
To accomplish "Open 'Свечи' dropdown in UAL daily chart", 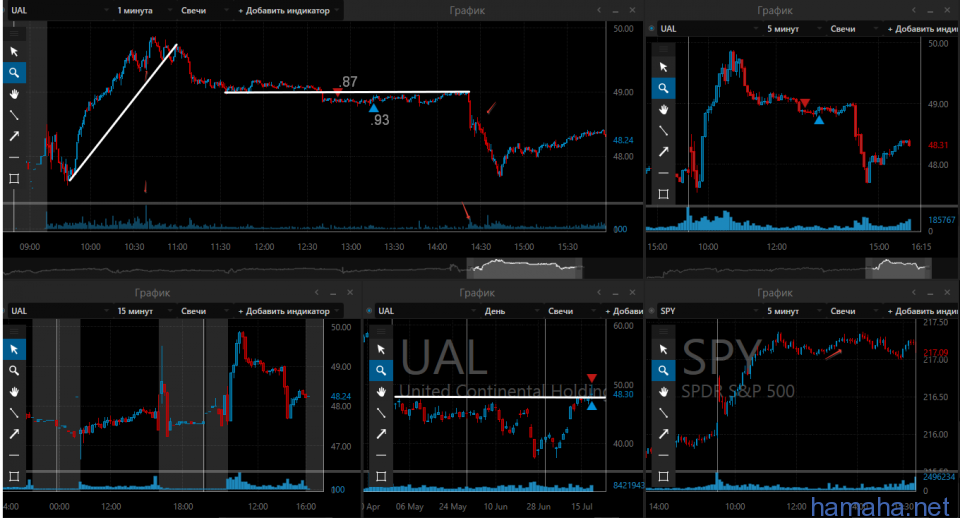I will point(571,311).
